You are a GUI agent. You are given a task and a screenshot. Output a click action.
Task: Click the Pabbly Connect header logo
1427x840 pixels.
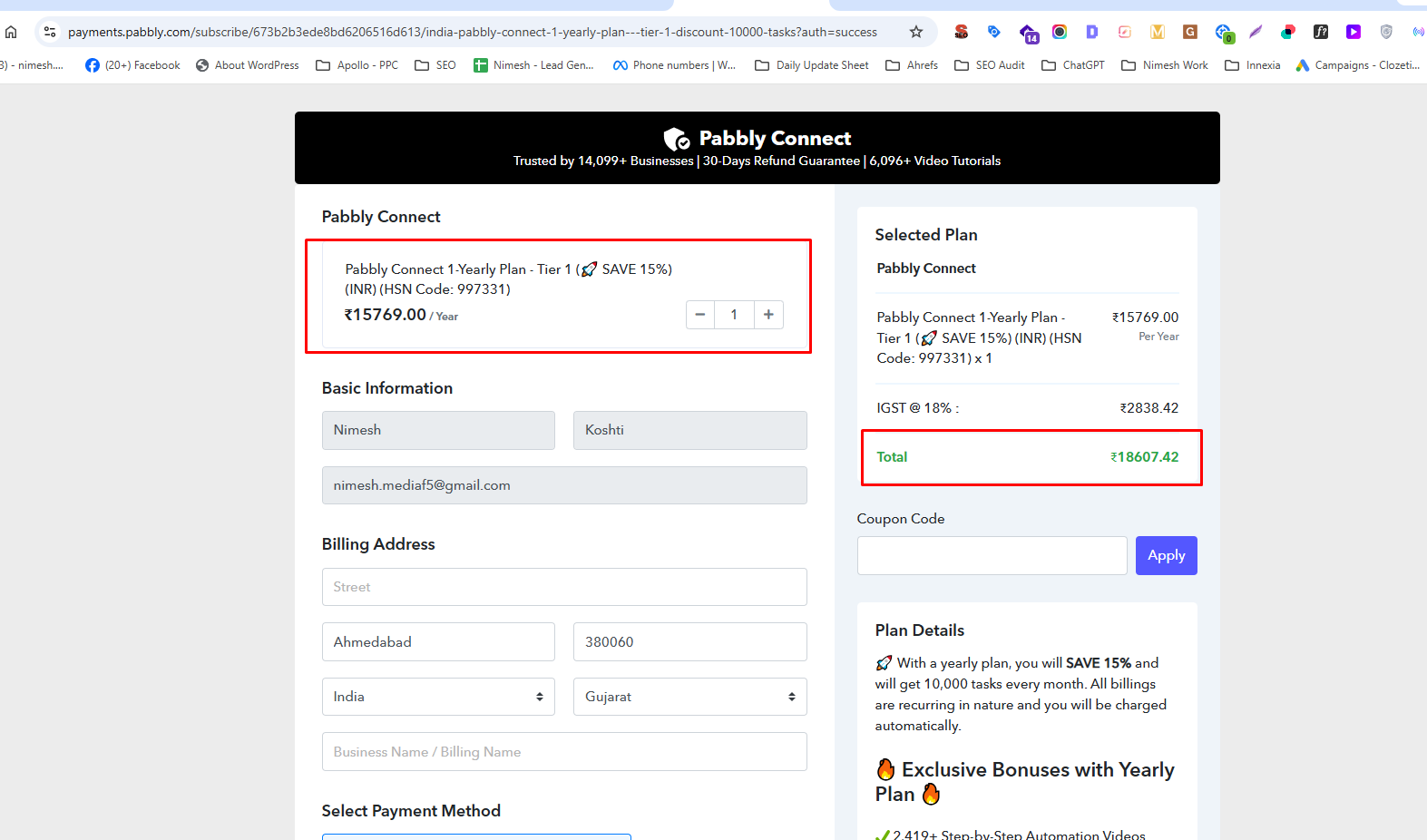tap(757, 138)
